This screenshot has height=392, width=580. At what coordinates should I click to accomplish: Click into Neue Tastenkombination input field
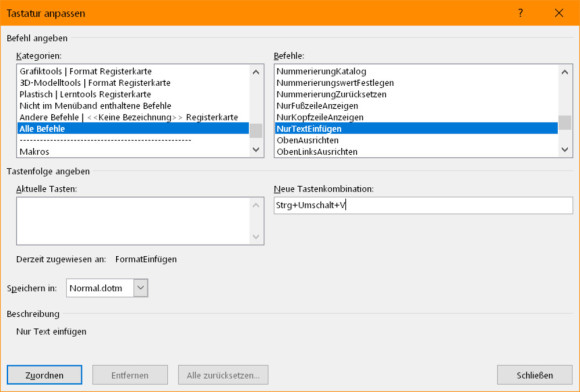(x=423, y=205)
